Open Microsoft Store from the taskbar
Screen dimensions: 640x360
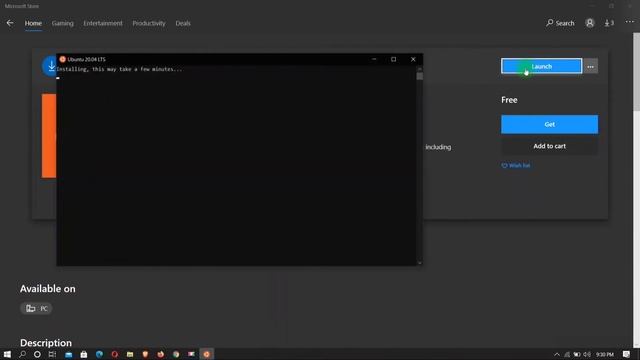click(x=84, y=354)
